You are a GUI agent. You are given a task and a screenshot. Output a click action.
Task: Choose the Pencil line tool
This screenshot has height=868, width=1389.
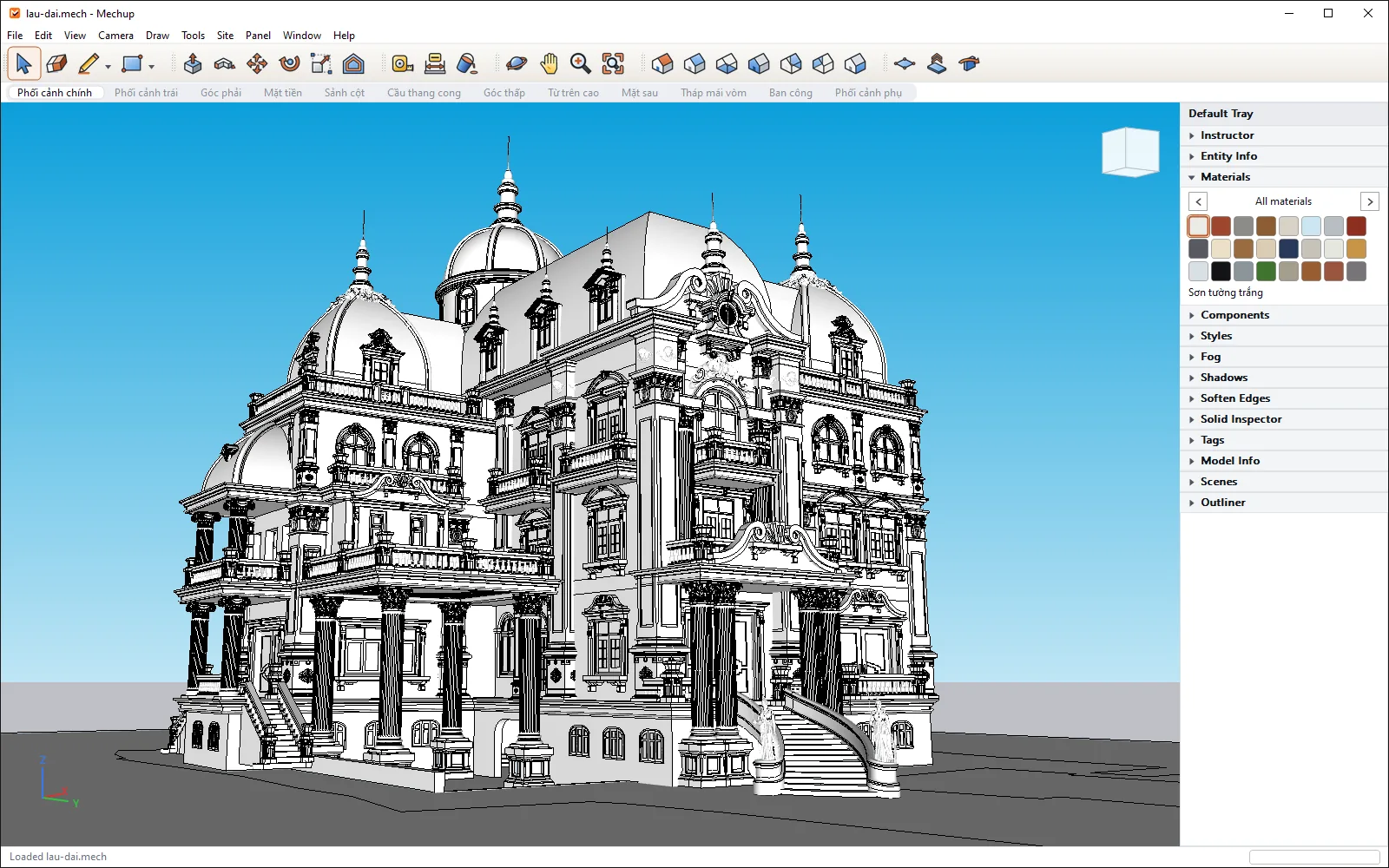[x=89, y=63]
